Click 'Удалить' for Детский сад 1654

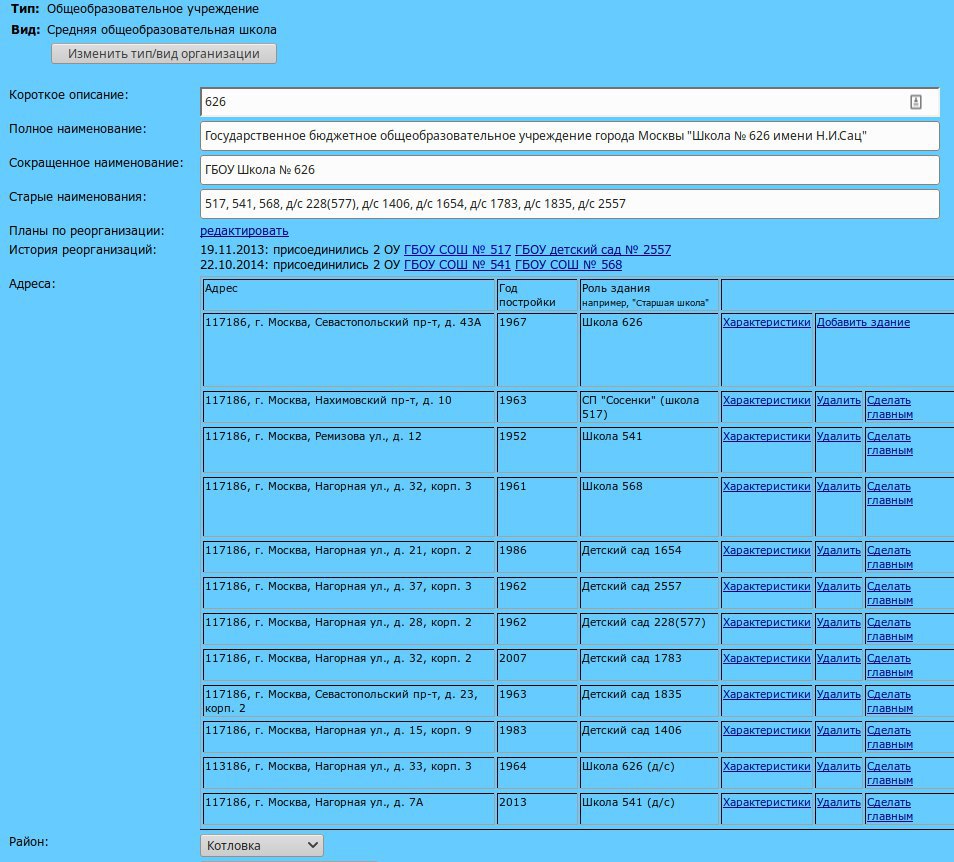[838, 550]
